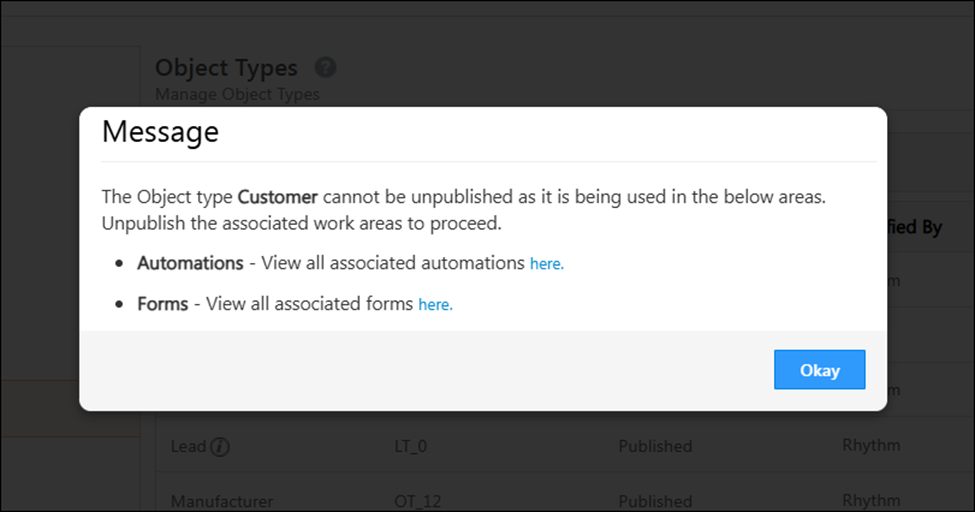This screenshot has width=975, height=512.
Task: Click Rhythm in the Lead row
Action: (x=871, y=445)
